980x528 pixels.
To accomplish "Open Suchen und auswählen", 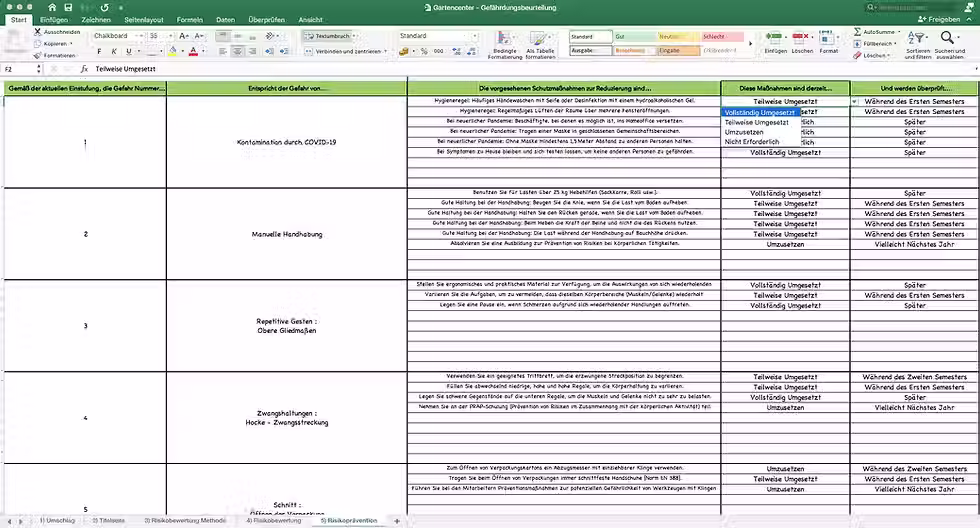I will 949,44.
